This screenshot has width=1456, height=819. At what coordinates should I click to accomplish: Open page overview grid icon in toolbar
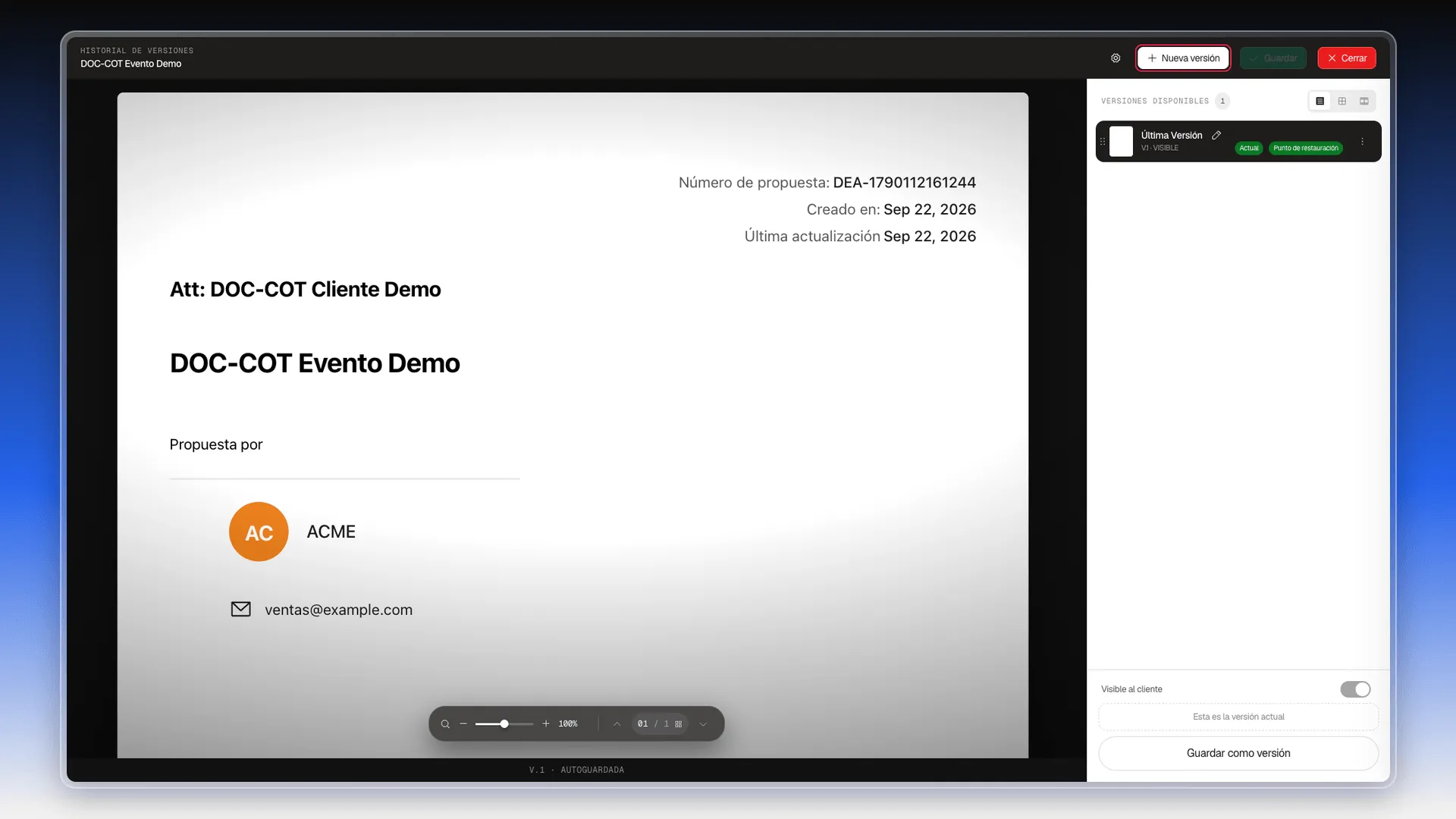pyautogui.click(x=678, y=724)
